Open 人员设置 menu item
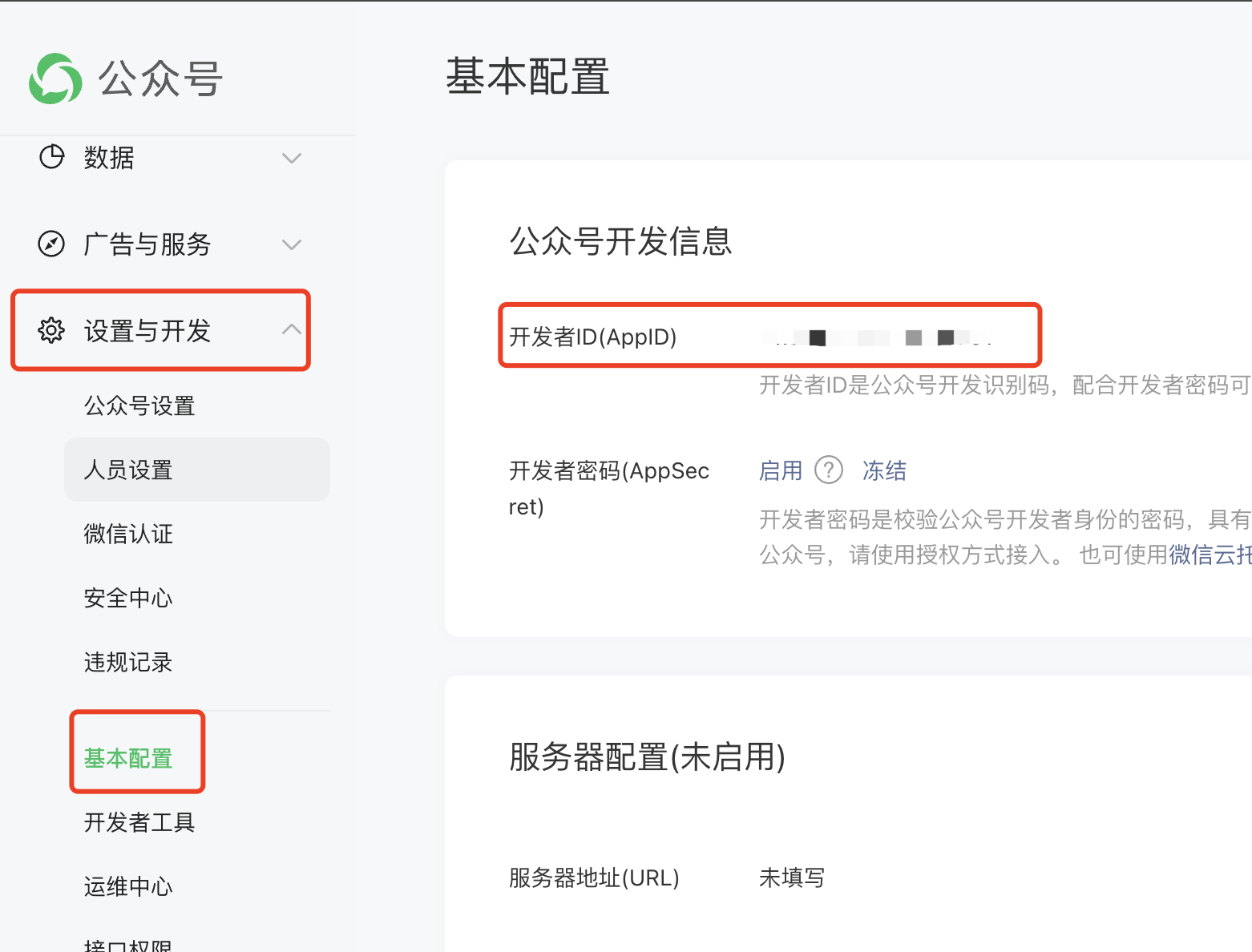 click(x=197, y=470)
